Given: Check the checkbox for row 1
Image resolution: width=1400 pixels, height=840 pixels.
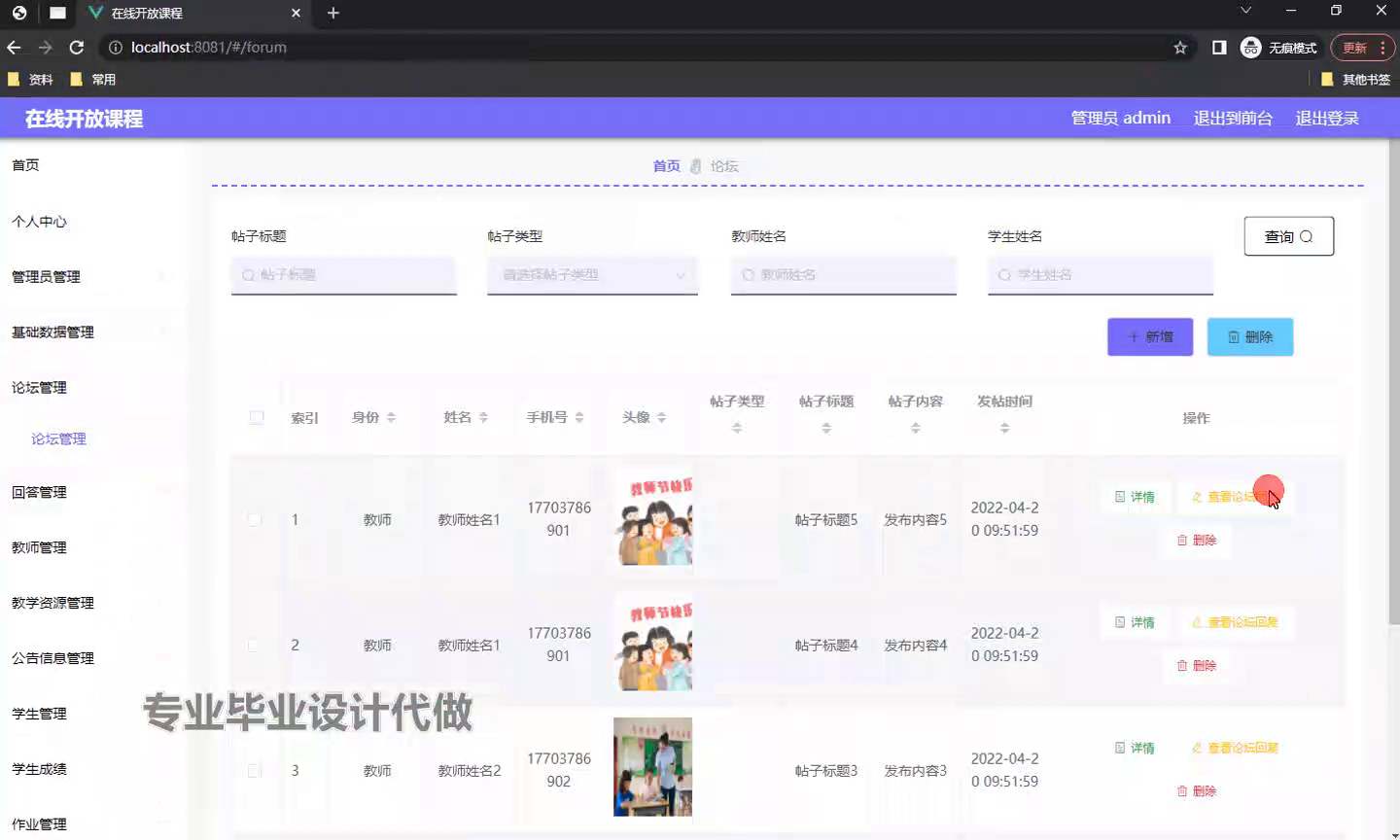Looking at the screenshot, I should coord(254,520).
